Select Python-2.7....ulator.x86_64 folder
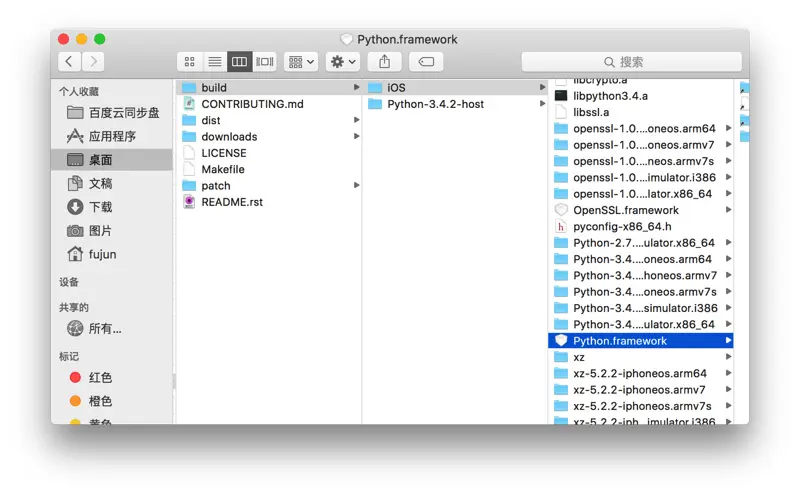Image resolution: width=800 pixels, height=497 pixels. (x=641, y=243)
